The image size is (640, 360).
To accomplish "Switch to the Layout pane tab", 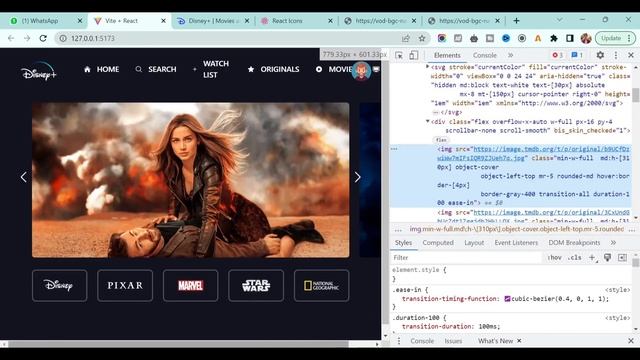I will tap(474, 243).
